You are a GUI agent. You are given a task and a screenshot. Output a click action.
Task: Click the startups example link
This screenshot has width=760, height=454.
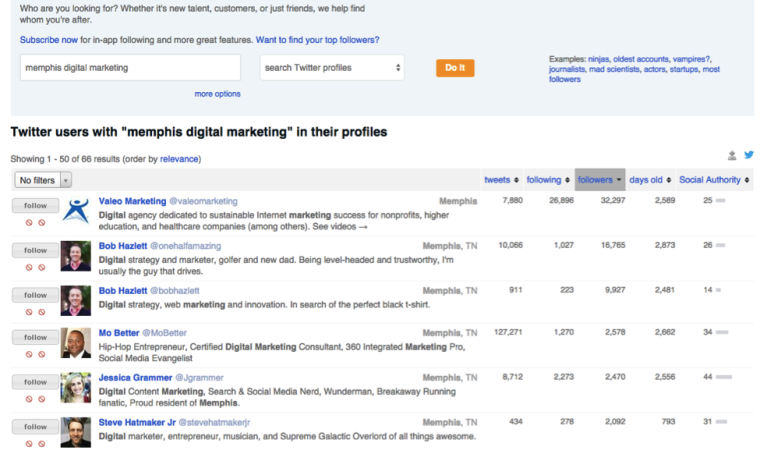coord(684,69)
